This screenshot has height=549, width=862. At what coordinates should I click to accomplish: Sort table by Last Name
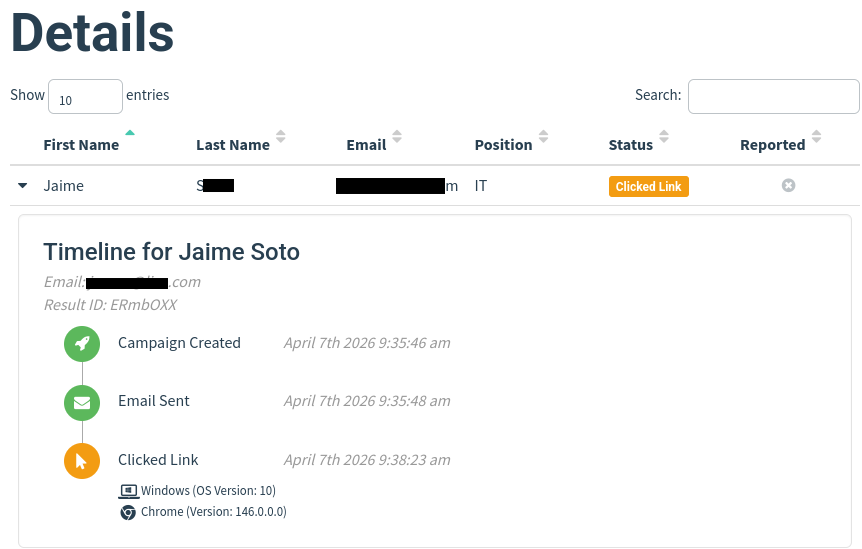[x=233, y=144]
